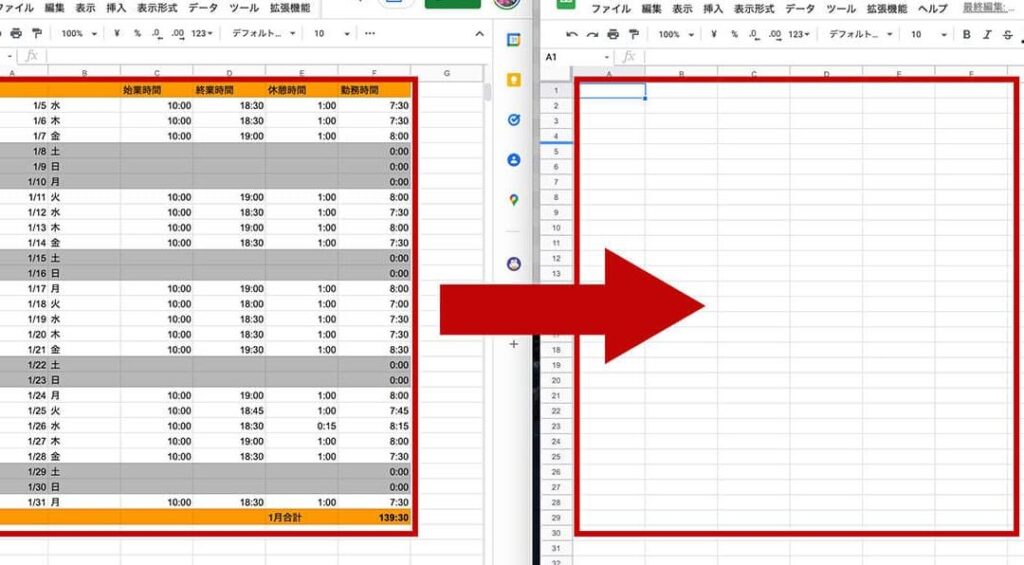Image resolution: width=1024 pixels, height=565 pixels.
Task: Toggle Italic formatting in right window
Action: tap(986, 34)
